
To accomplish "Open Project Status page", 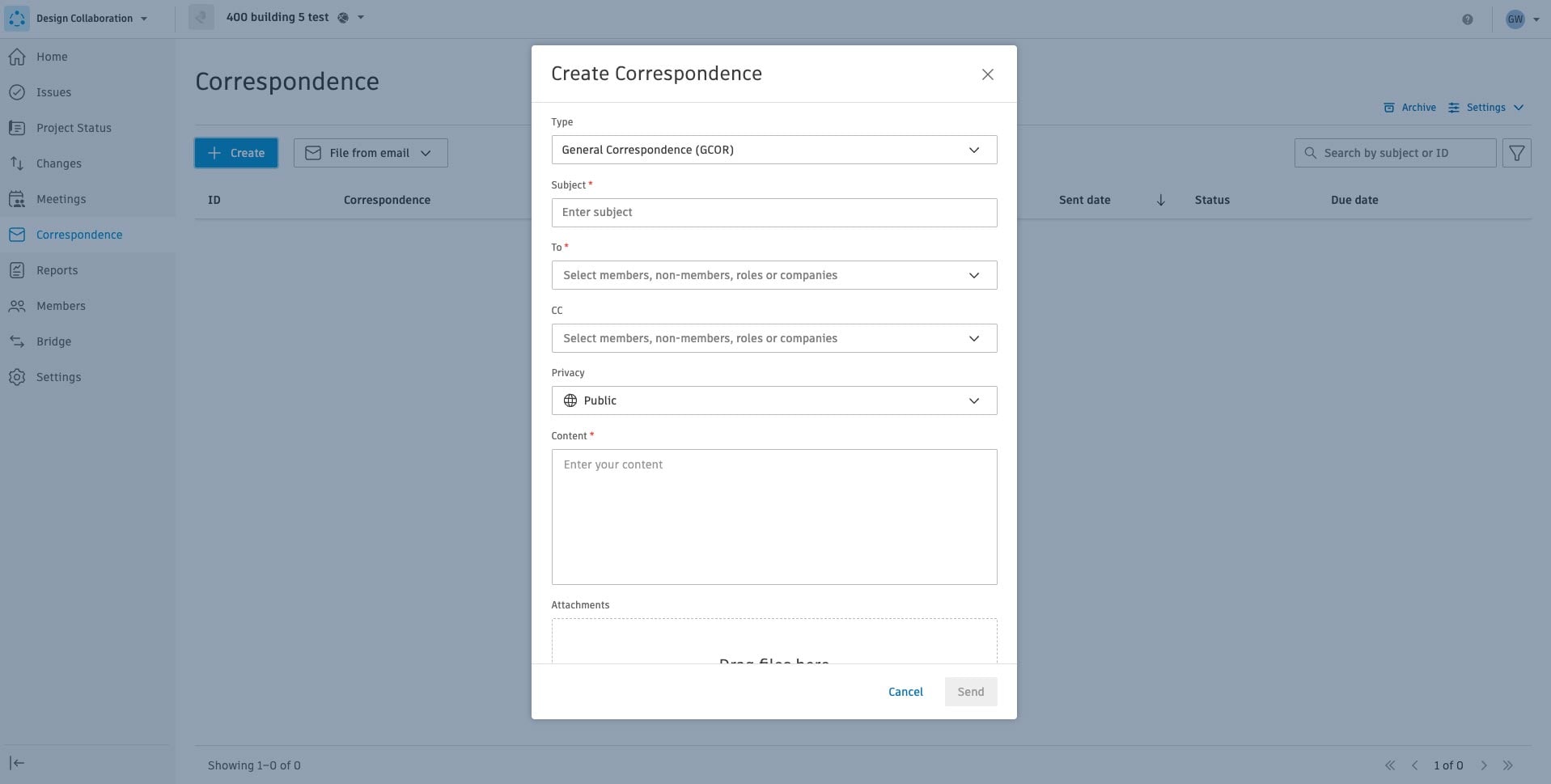I will pos(74,128).
